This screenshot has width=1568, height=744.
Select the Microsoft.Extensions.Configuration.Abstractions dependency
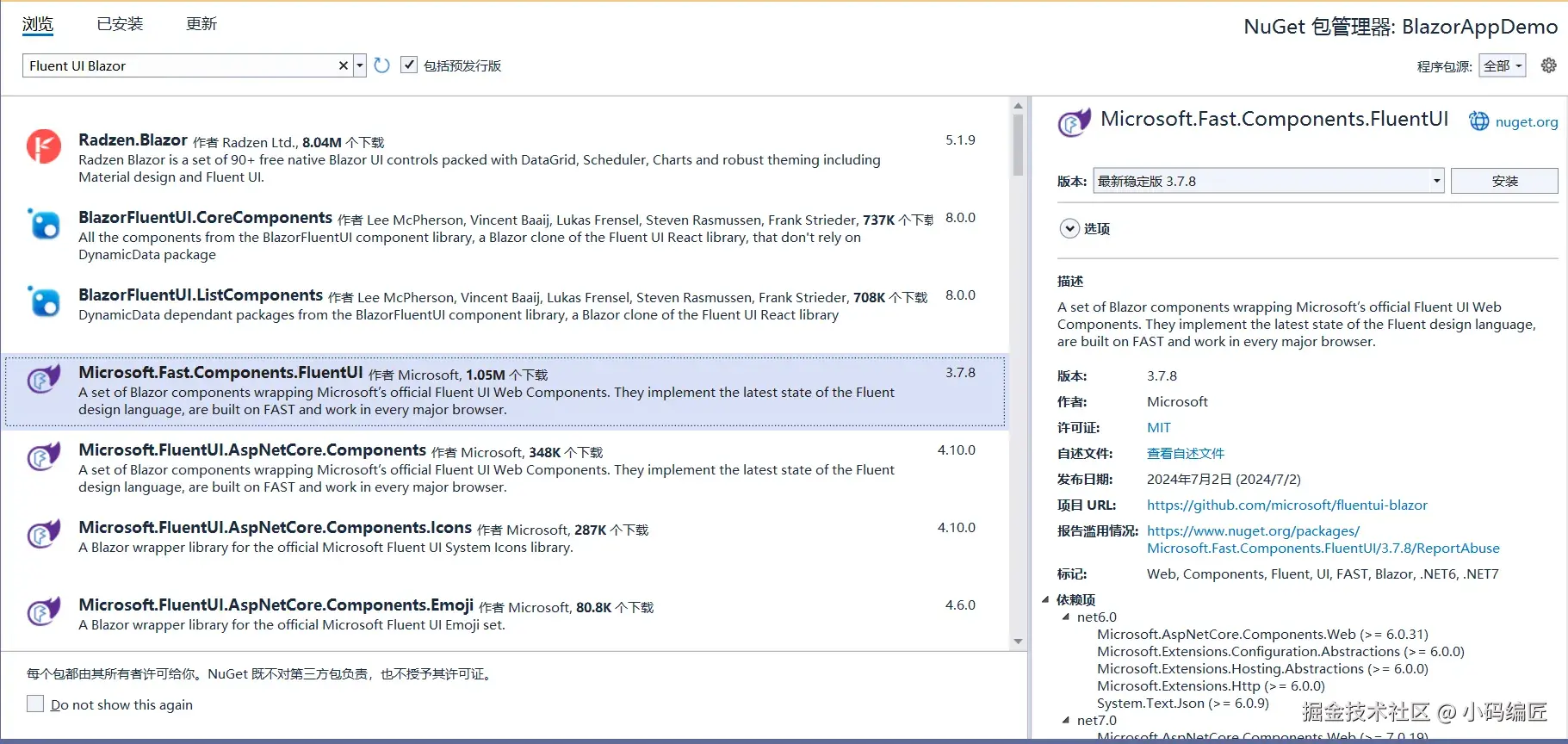click(x=1280, y=652)
